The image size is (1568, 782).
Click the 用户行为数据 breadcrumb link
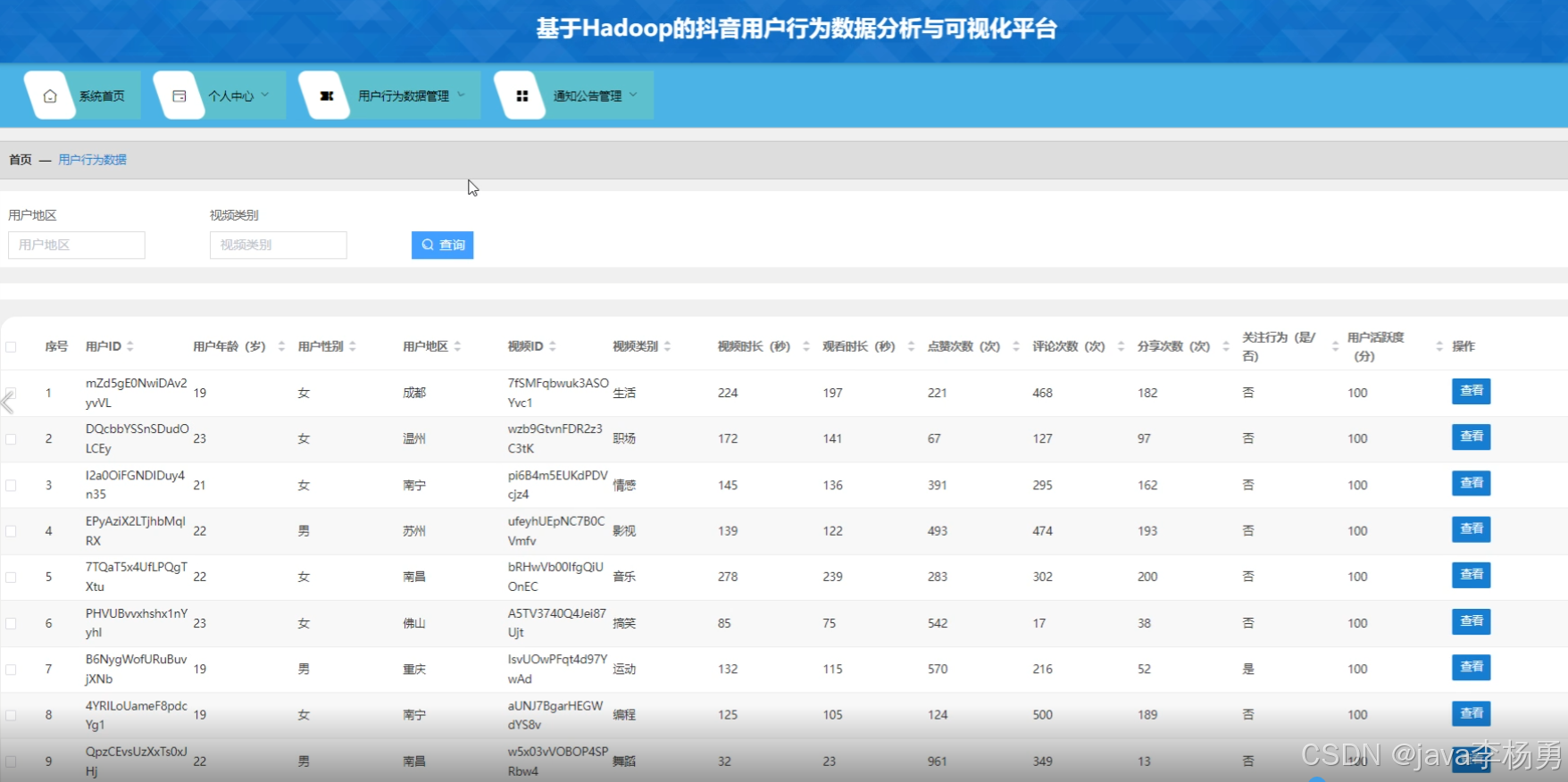(93, 160)
